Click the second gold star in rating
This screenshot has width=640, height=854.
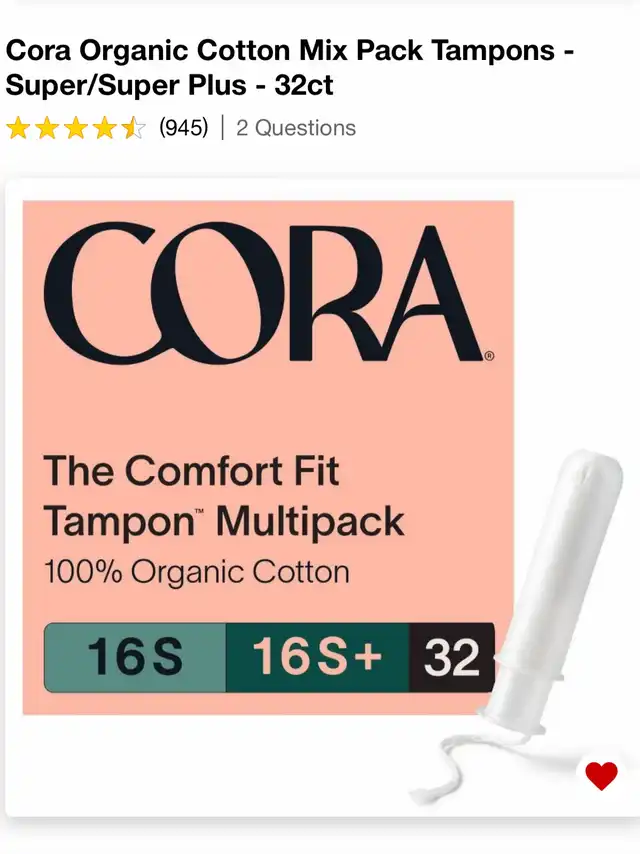point(47,129)
